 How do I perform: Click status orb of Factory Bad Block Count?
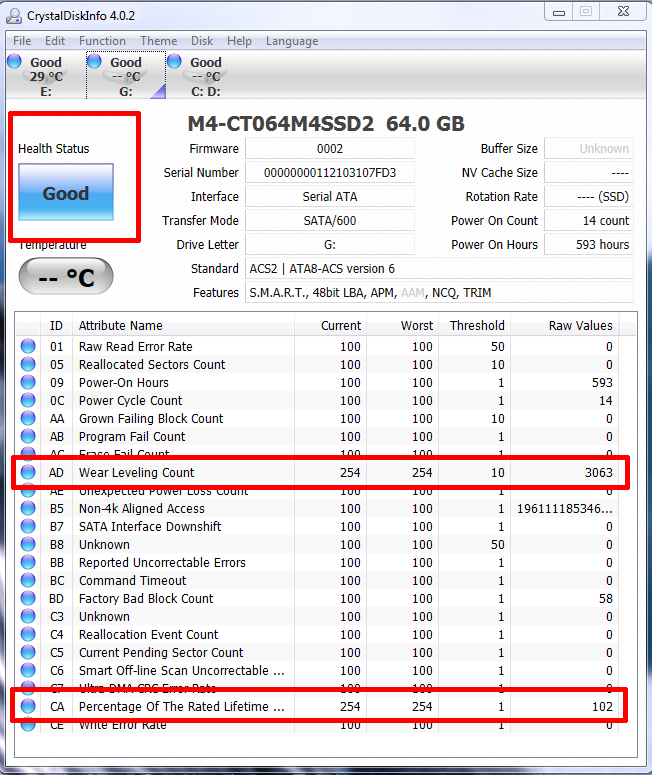(x=28, y=598)
